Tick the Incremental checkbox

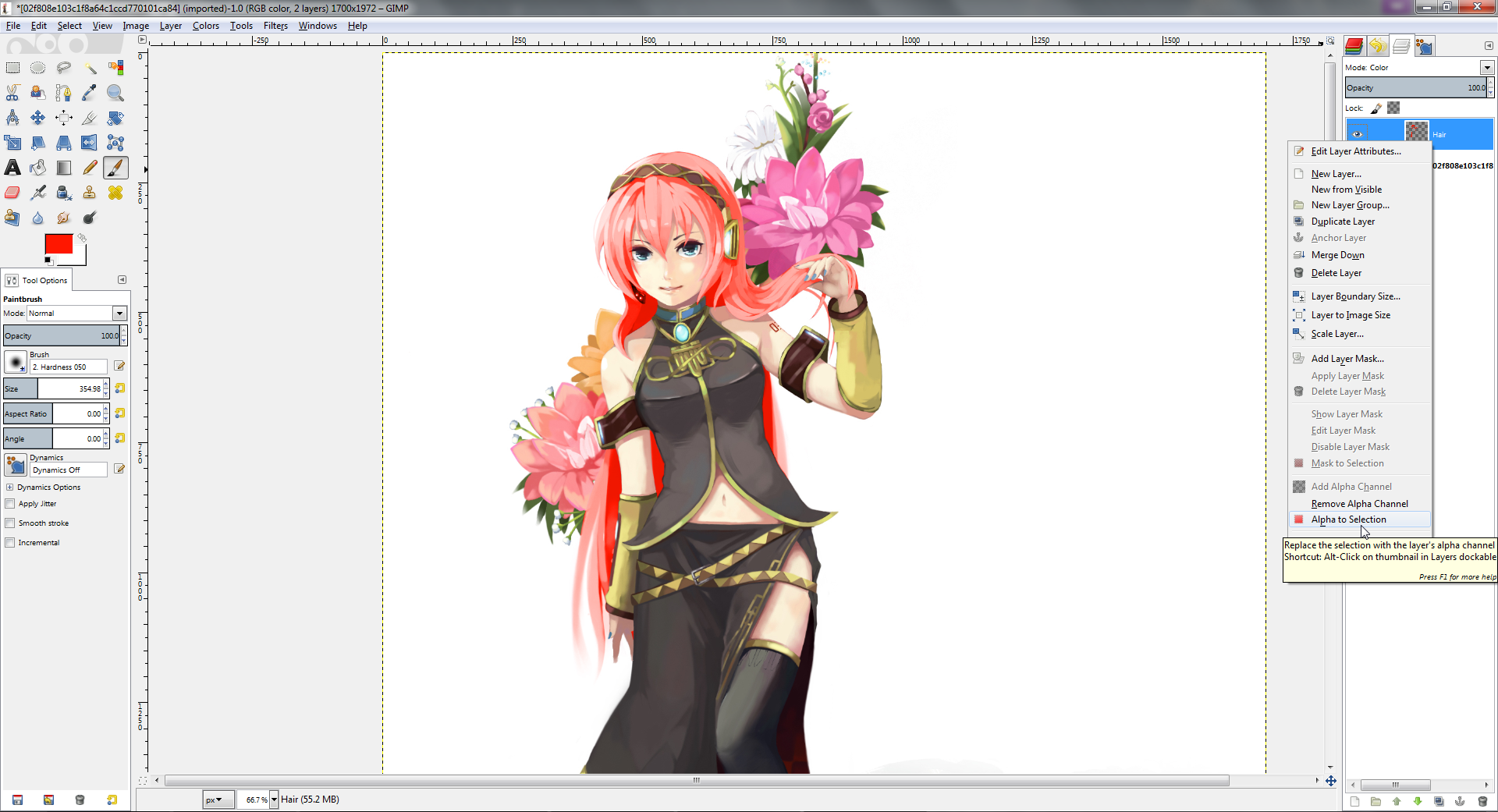(10, 543)
